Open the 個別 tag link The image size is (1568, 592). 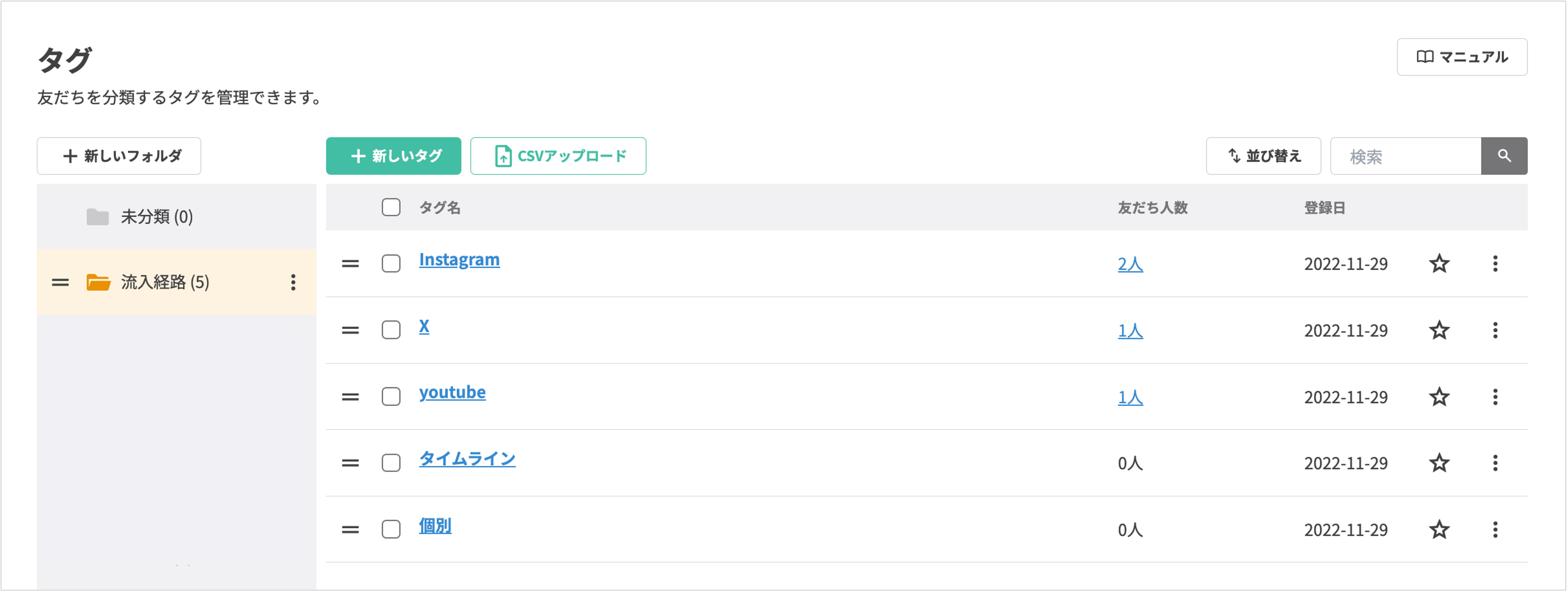point(435,525)
